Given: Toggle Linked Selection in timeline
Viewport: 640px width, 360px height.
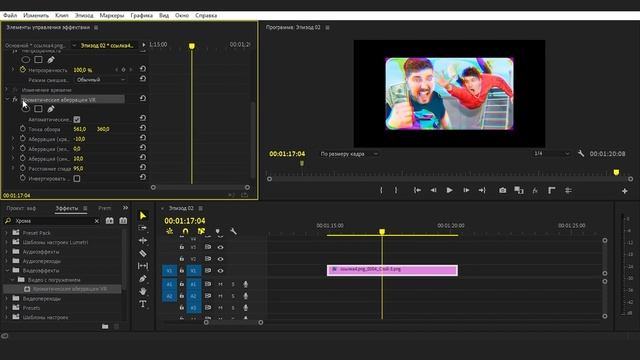Looking at the screenshot, I should point(201,231).
